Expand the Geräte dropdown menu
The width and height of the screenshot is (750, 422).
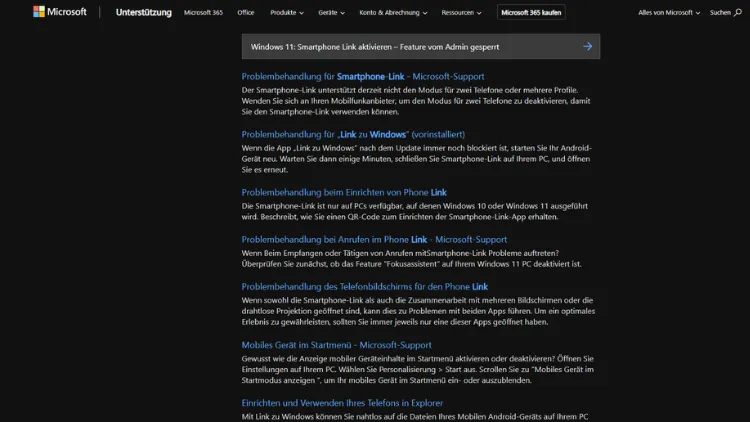tap(331, 12)
